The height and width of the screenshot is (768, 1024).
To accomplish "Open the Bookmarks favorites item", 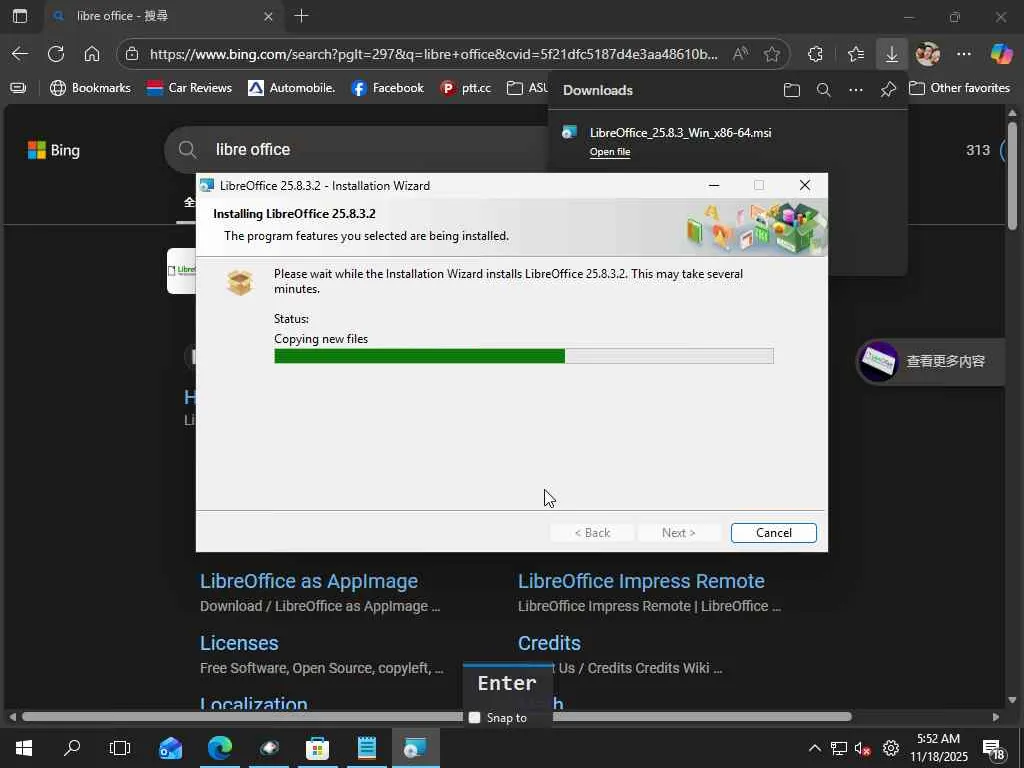I will coord(90,88).
